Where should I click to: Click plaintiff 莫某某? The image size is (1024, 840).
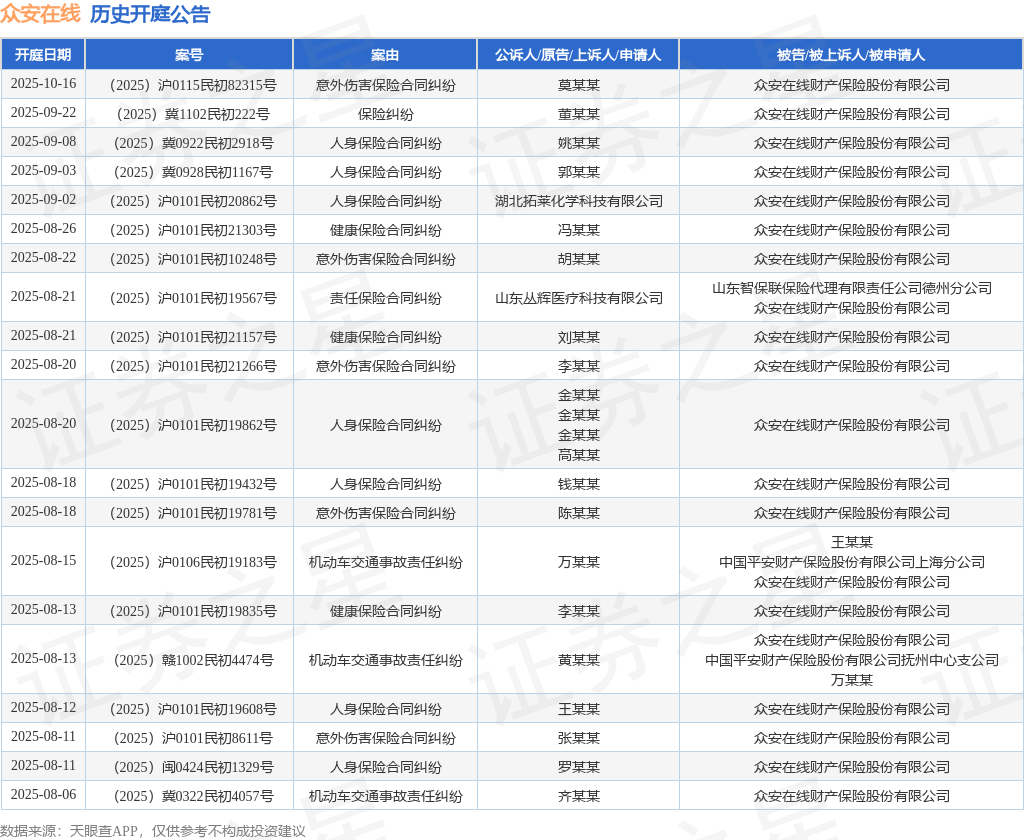click(x=579, y=85)
